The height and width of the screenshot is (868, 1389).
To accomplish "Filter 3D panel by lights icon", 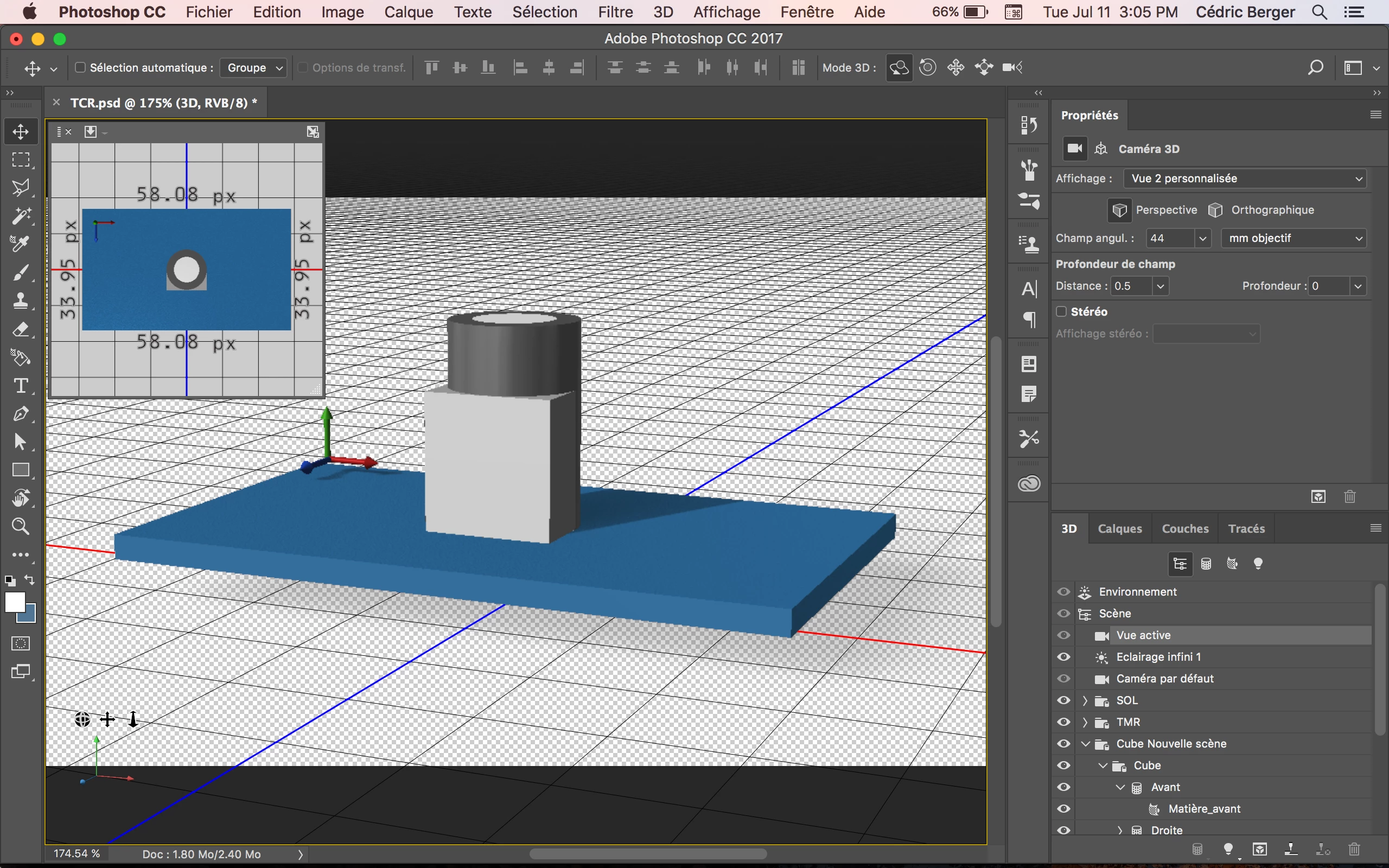I will tap(1258, 564).
